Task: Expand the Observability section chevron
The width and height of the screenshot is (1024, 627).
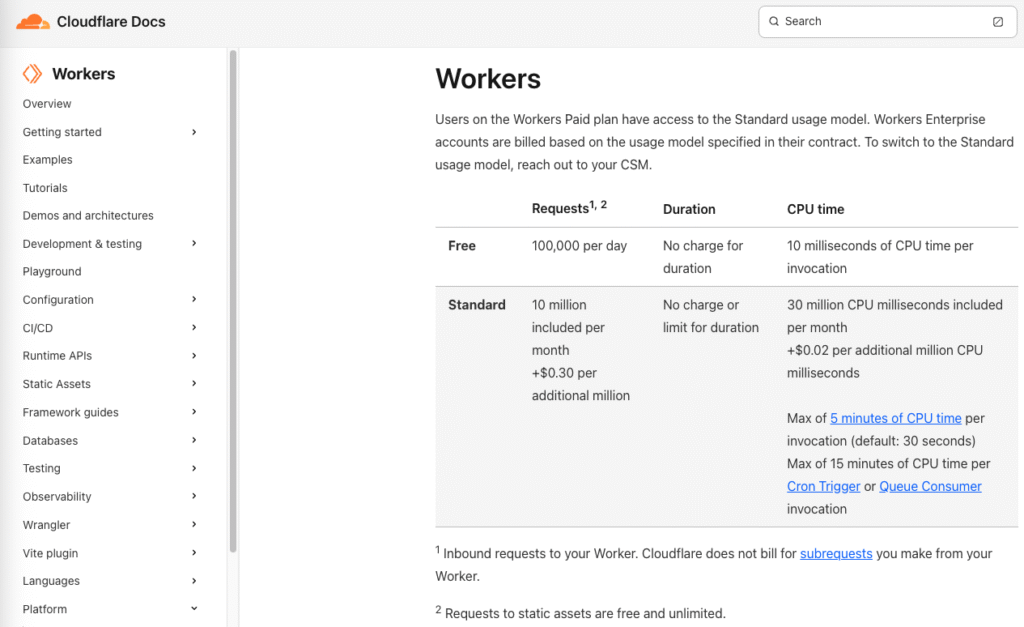Action: pos(194,496)
